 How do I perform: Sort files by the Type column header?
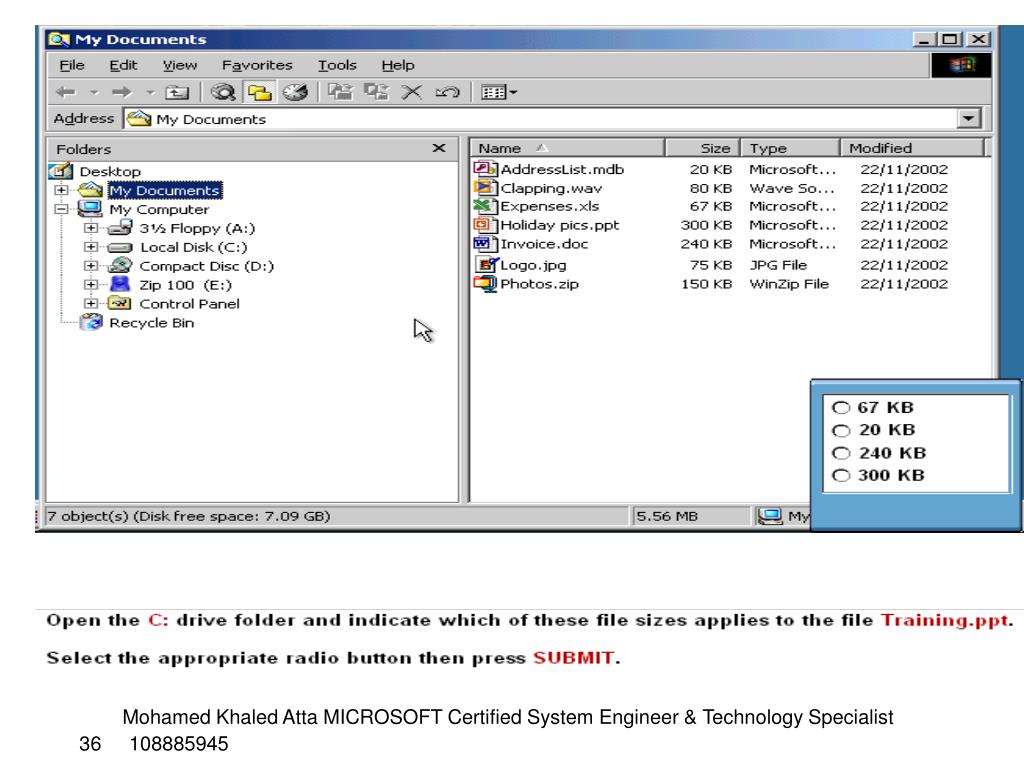tap(790, 148)
